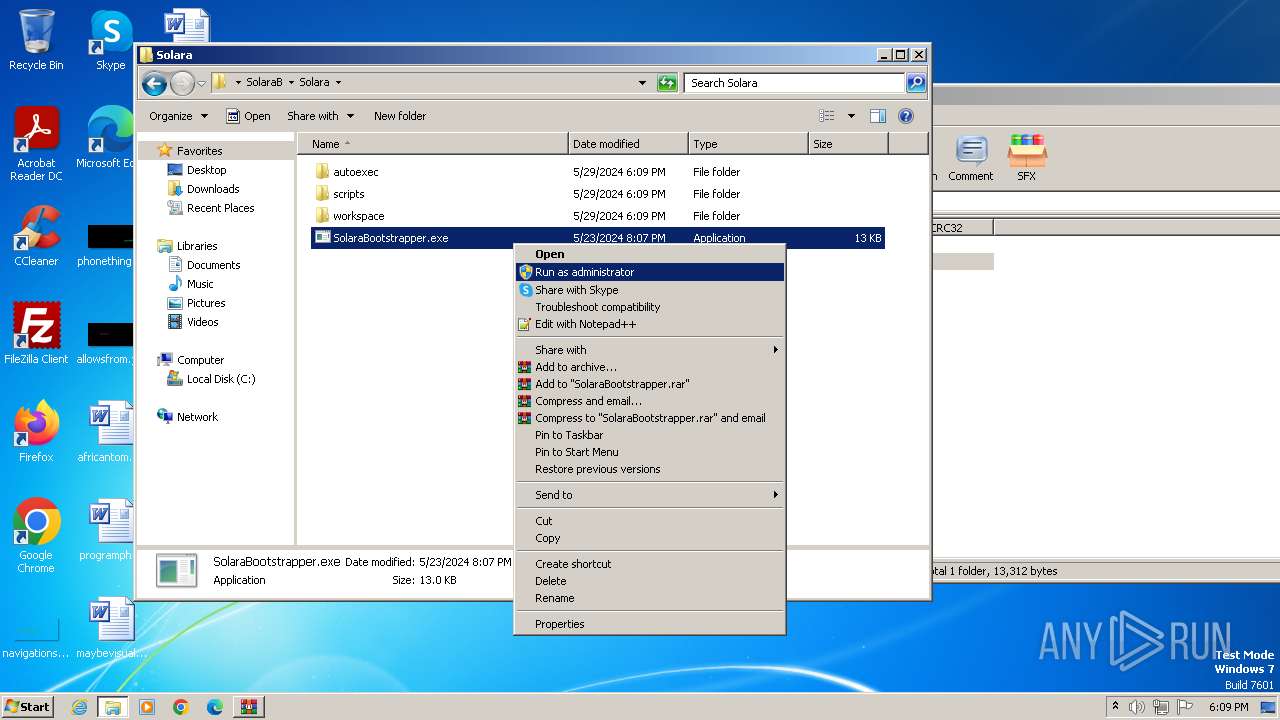Choose Share with Skype
Viewport: 1280px width, 720px height.
pyautogui.click(x=649, y=290)
